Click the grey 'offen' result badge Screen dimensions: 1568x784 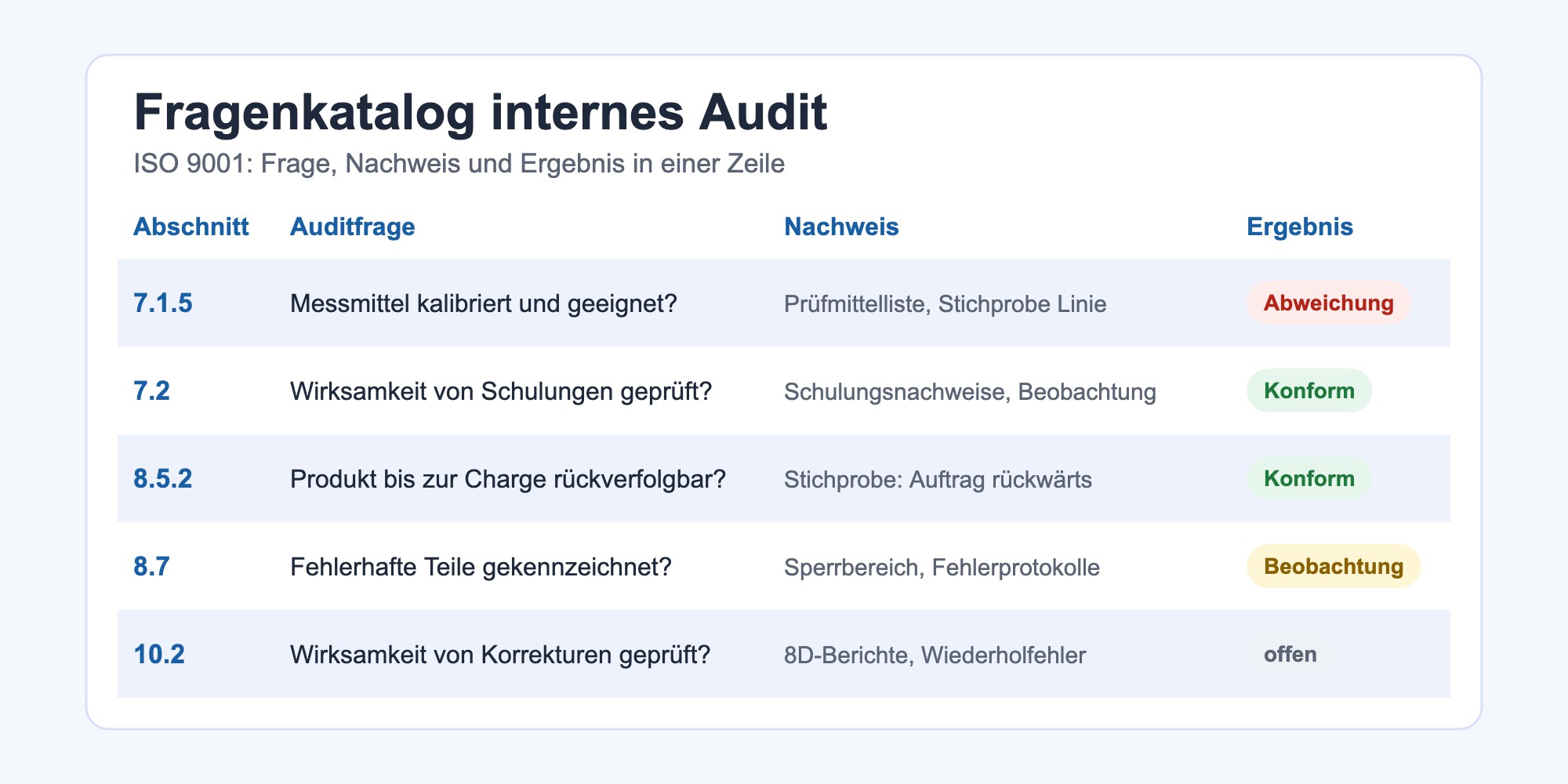tap(1290, 654)
